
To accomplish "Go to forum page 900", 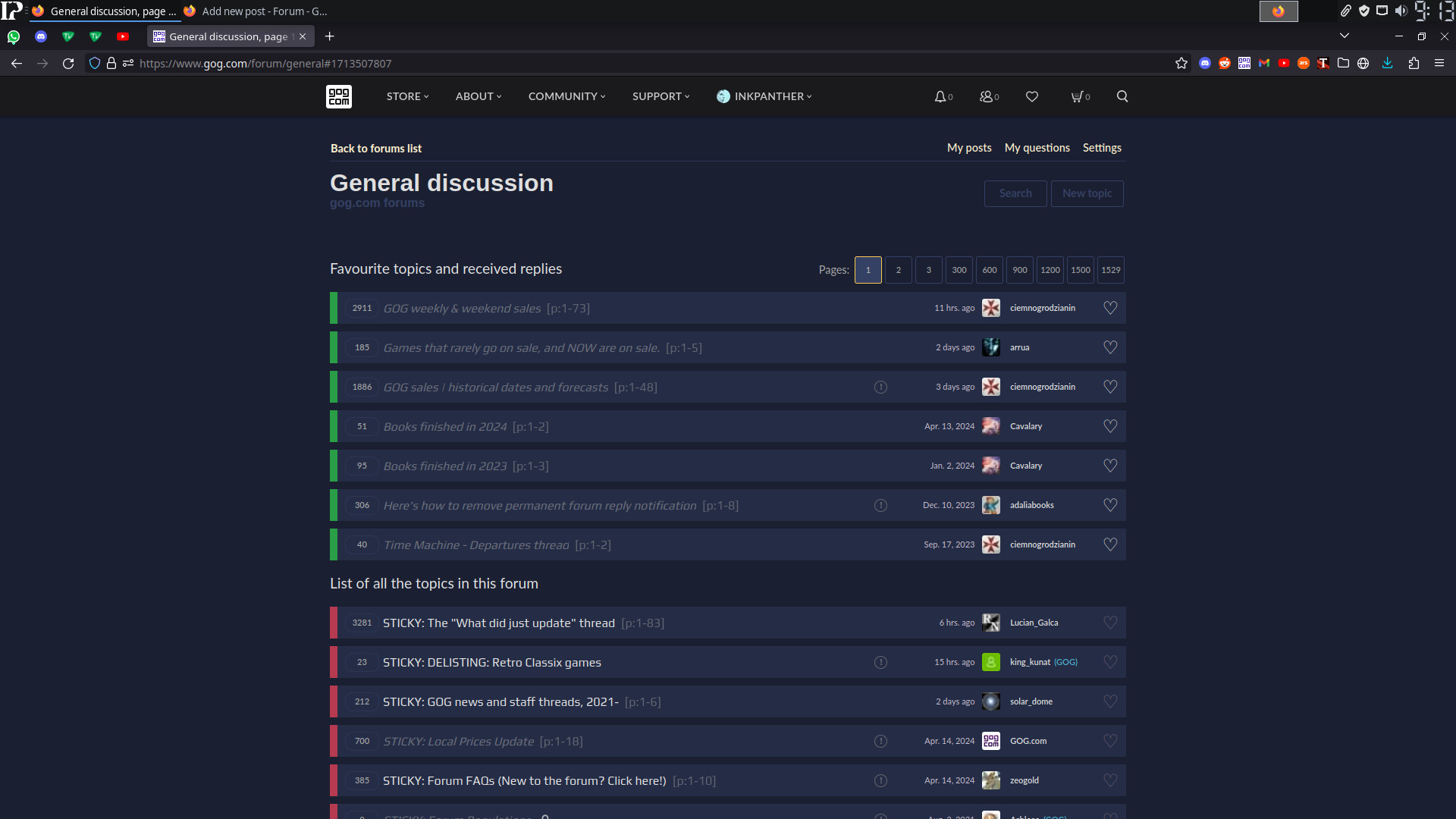I will (x=1020, y=270).
